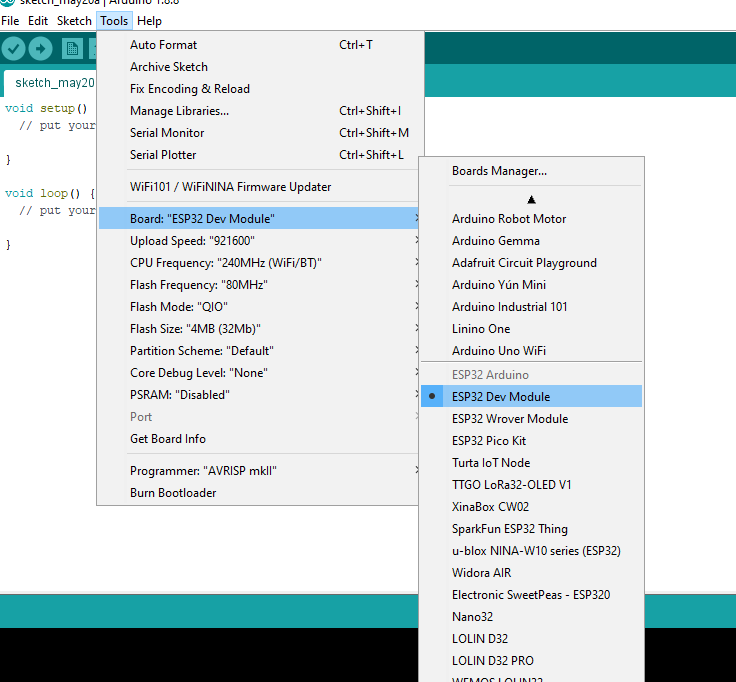
Task: Open the Sketch menu
Action: pyautogui.click(x=74, y=21)
